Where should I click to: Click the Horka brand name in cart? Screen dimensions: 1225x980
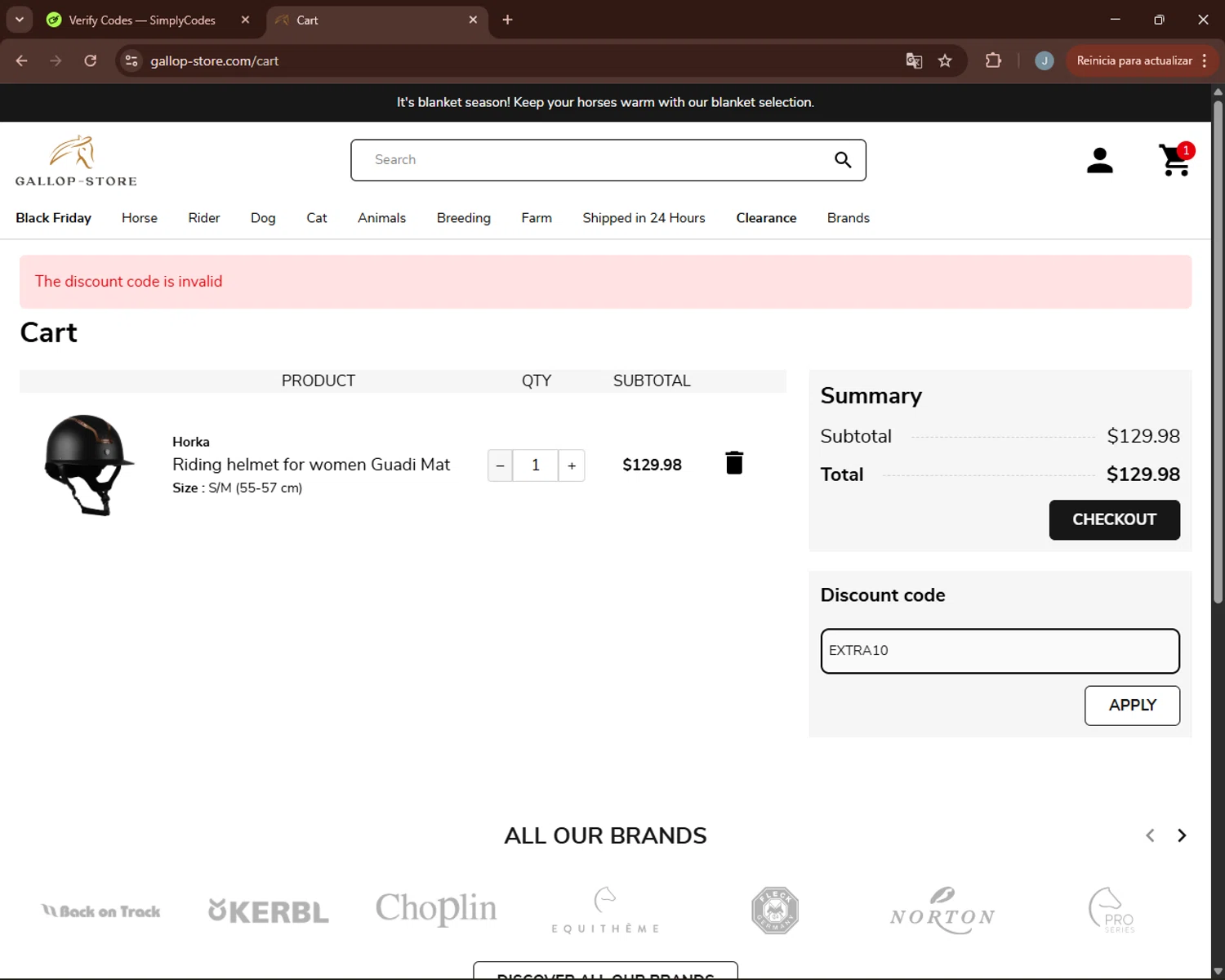[x=191, y=442]
